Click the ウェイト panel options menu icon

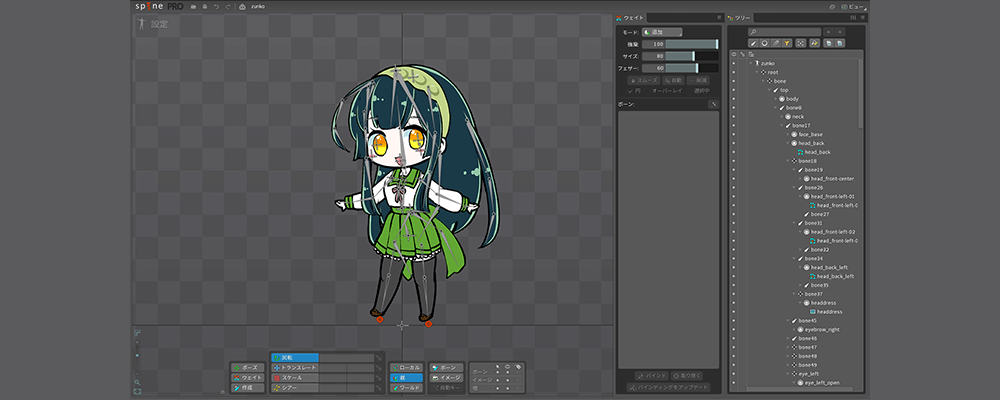(719, 18)
